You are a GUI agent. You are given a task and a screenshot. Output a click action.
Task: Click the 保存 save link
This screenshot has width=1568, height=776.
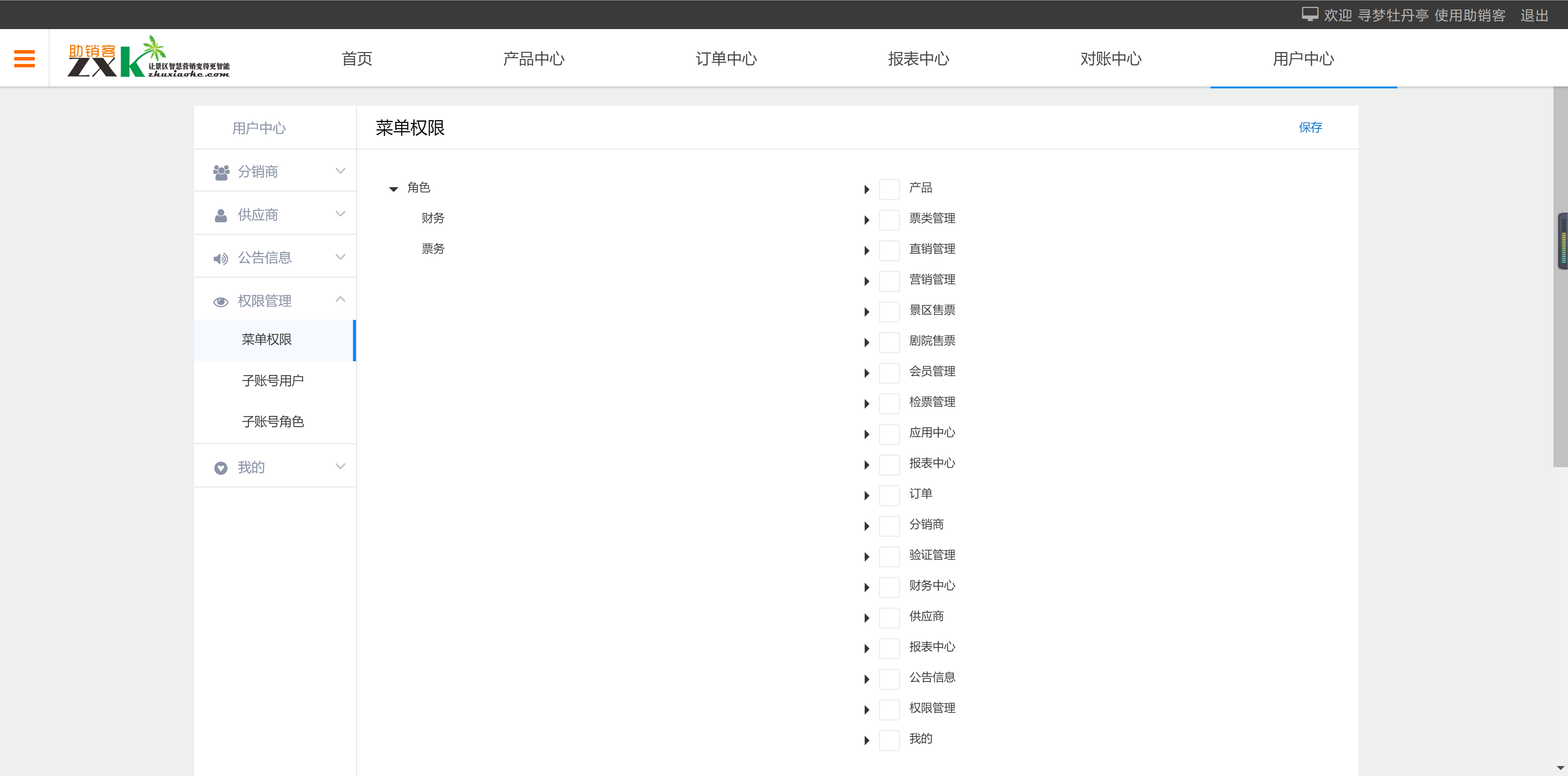[x=1310, y=127]
